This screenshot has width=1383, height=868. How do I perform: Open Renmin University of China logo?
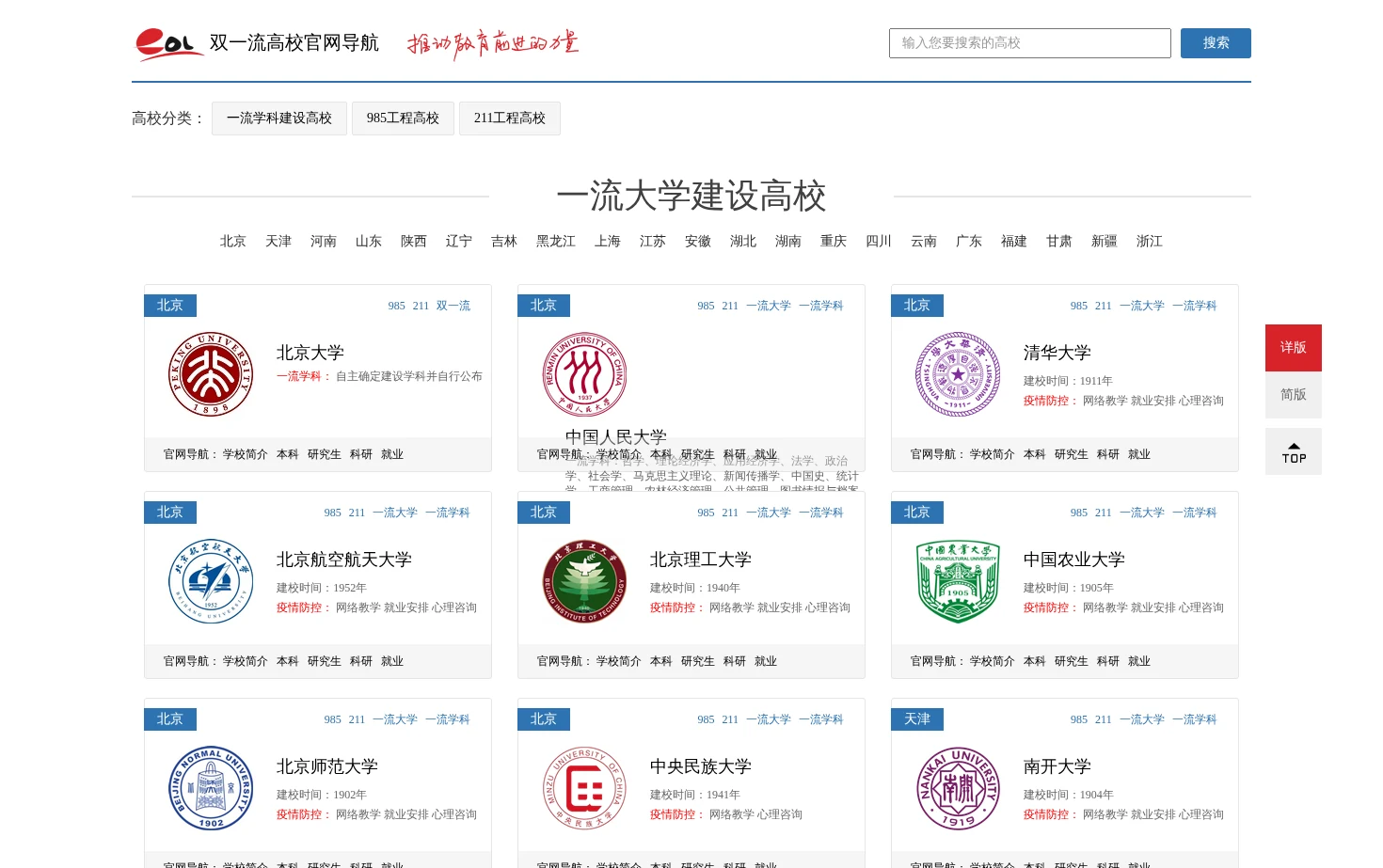[584, 374]
